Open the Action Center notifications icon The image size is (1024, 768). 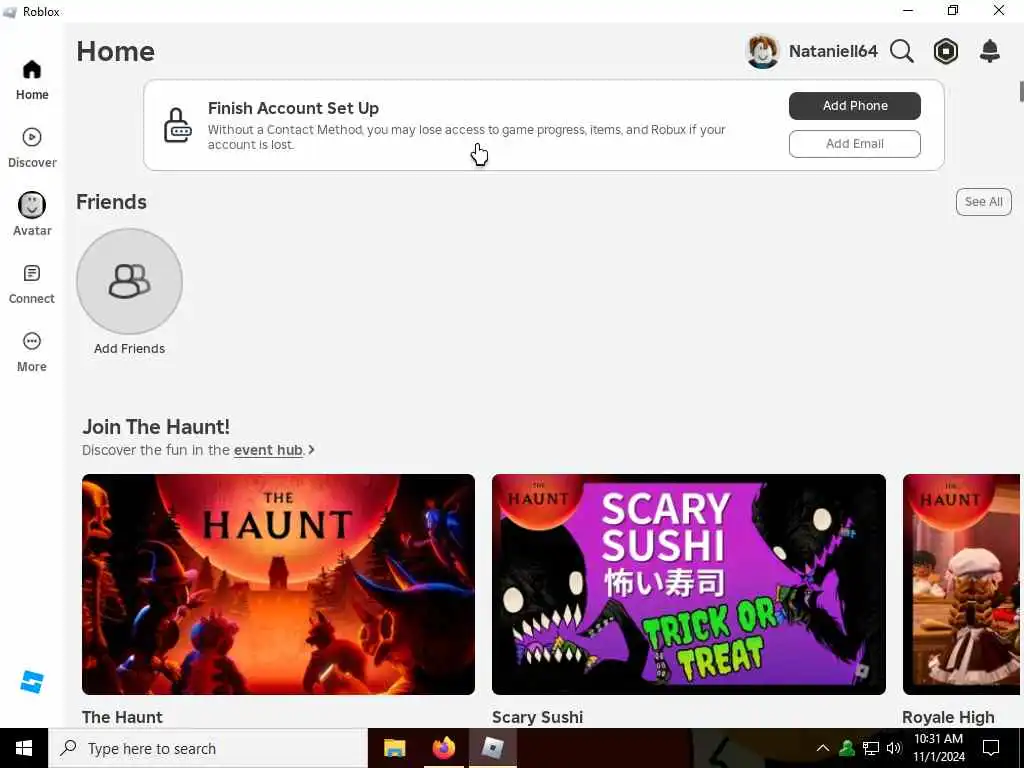pos(991,748)
